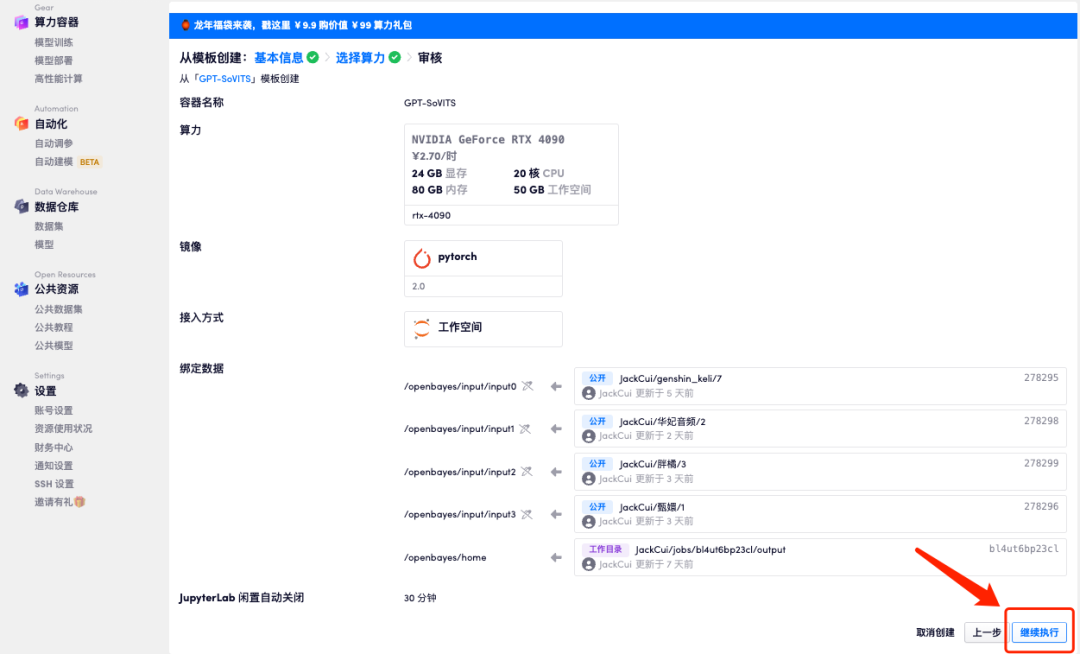The width and height of the screenshot is (1080, 654).
Task: Browse 公共数据集
Action: pos(59,309)
